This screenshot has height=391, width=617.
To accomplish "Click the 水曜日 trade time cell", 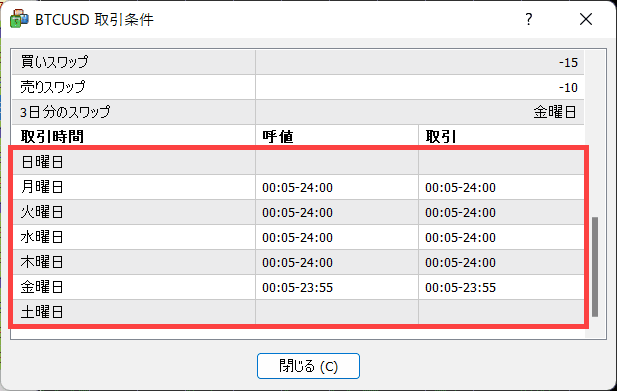I will 501,237.
